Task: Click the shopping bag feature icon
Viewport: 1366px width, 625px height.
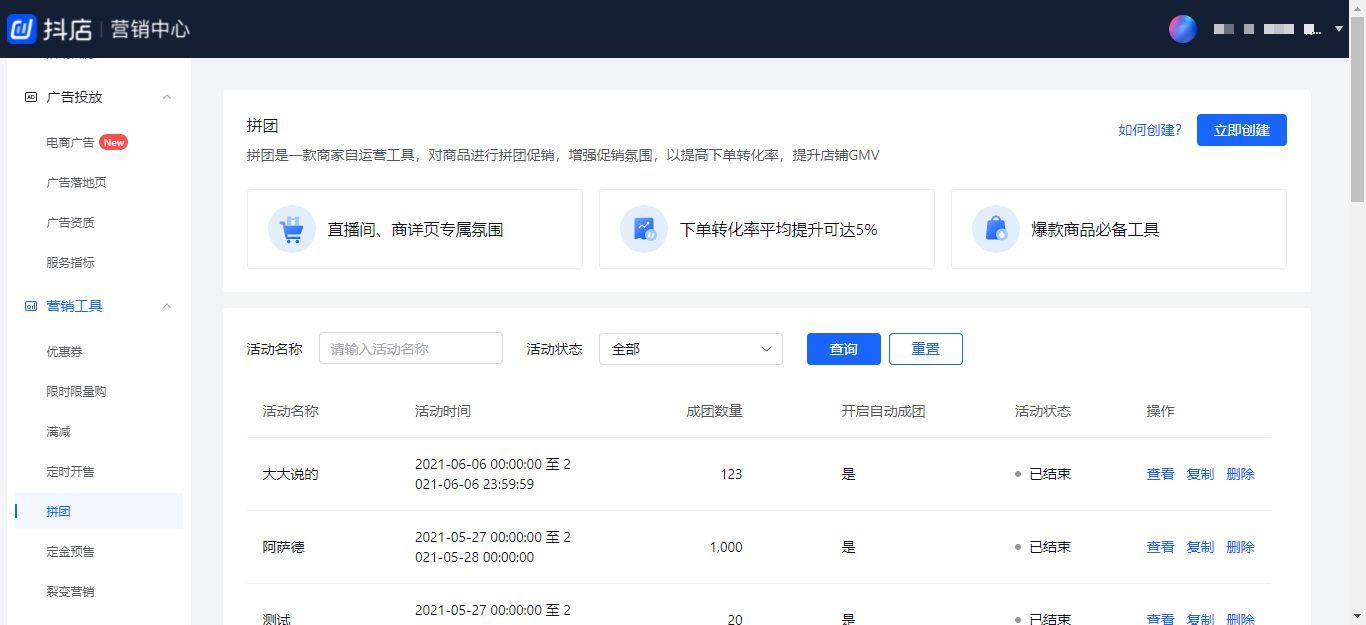Action: (x=995, y=229)
